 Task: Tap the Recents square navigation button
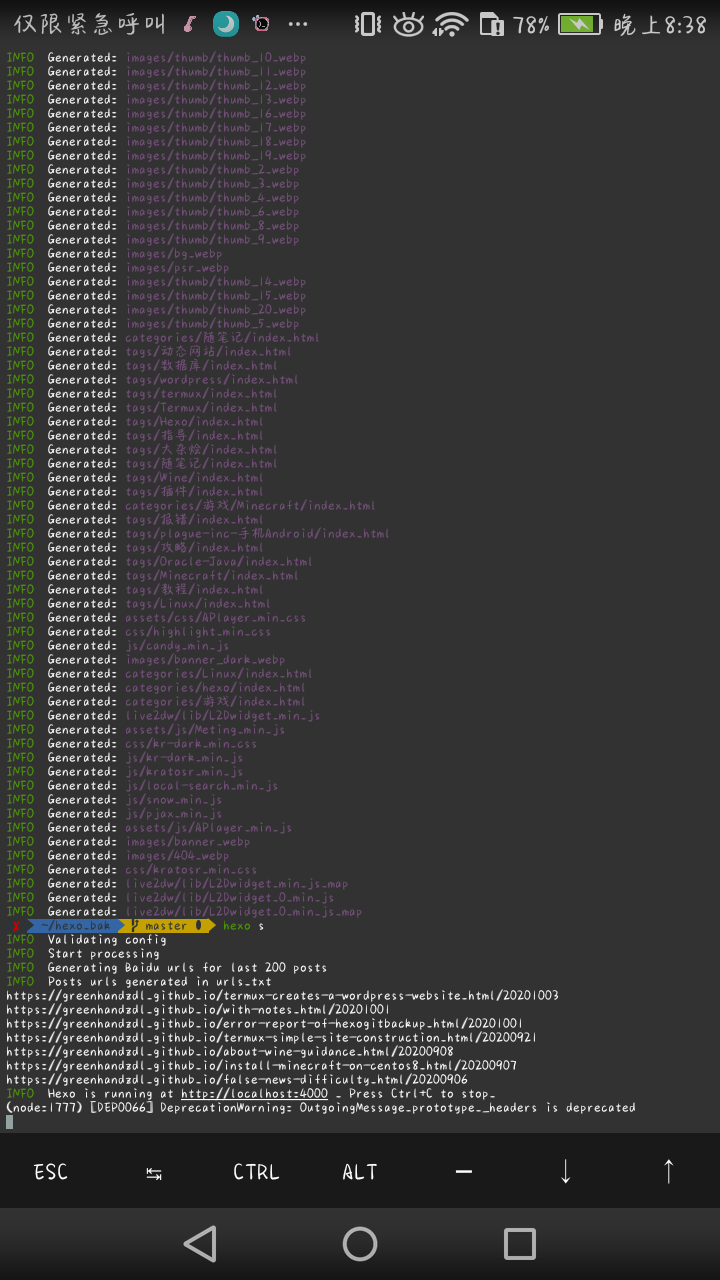(519, 1244)
